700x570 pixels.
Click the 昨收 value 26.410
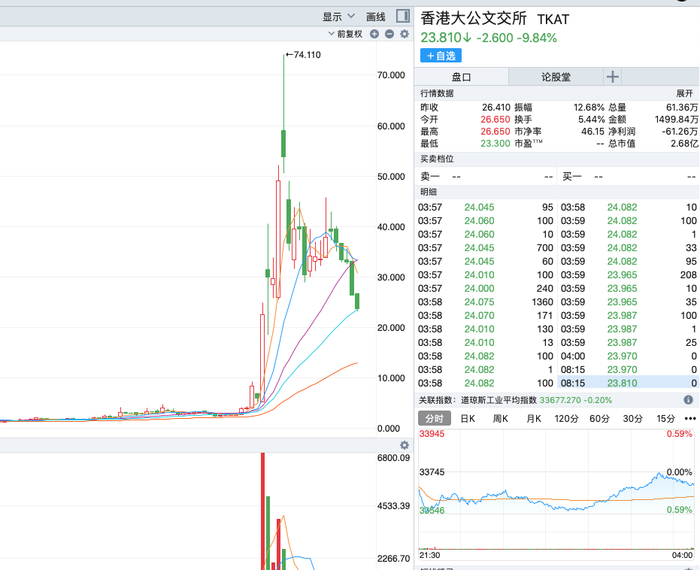pos(496,108)
